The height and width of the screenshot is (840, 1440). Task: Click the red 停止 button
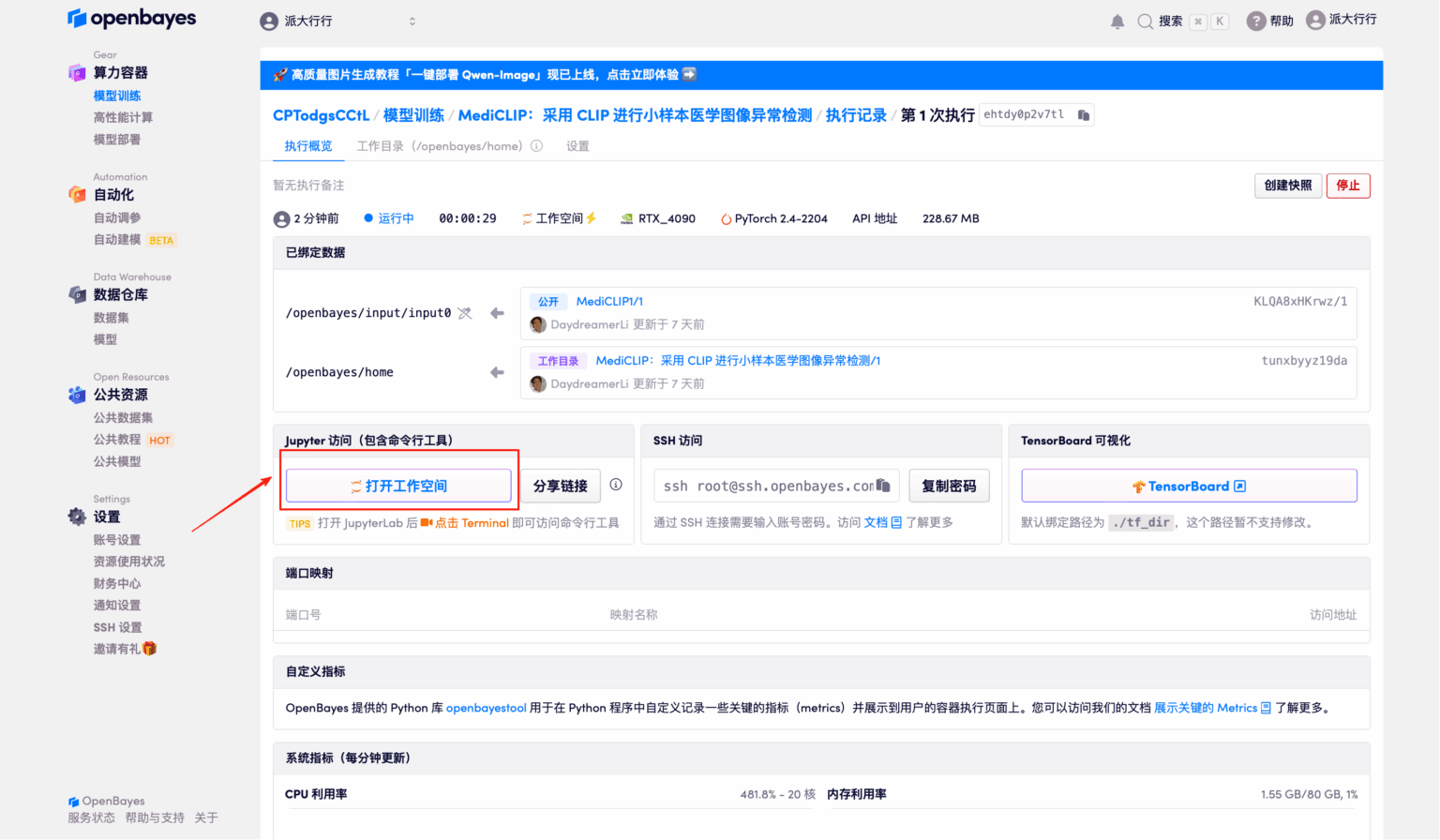click(1348, 185)
